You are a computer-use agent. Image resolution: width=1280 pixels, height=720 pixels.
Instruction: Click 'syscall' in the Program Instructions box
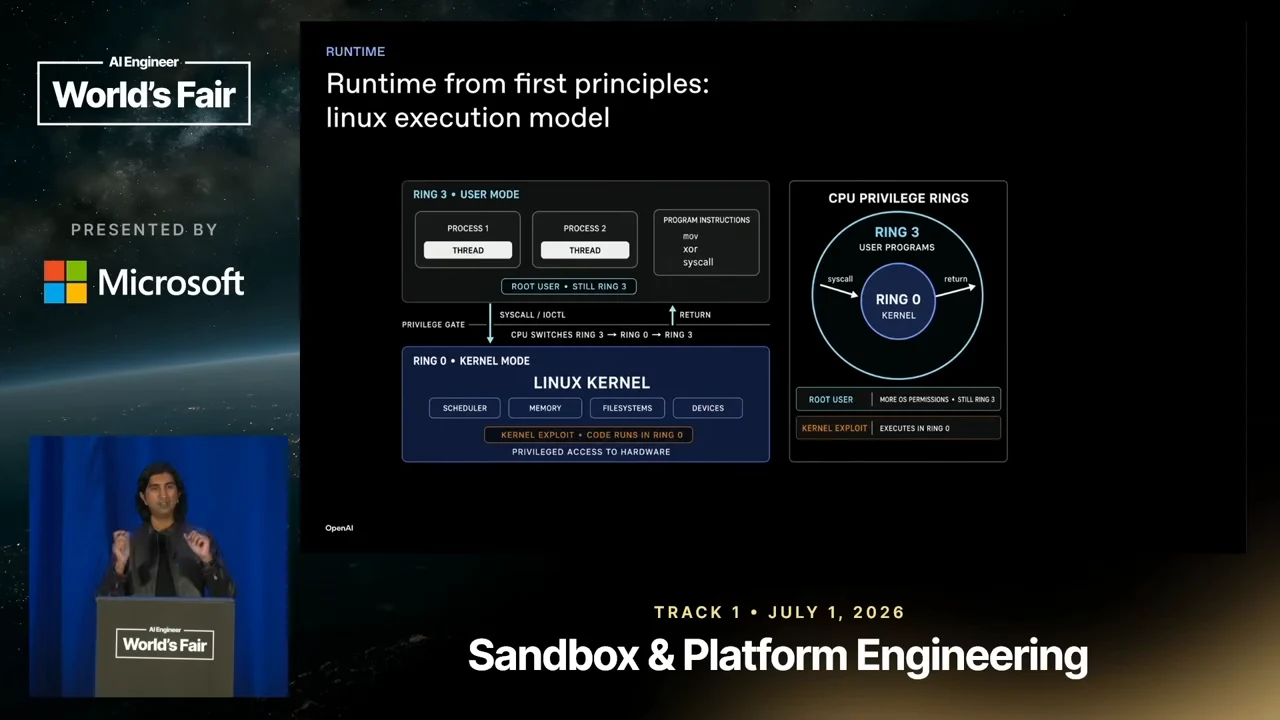(x=698, y=262)
